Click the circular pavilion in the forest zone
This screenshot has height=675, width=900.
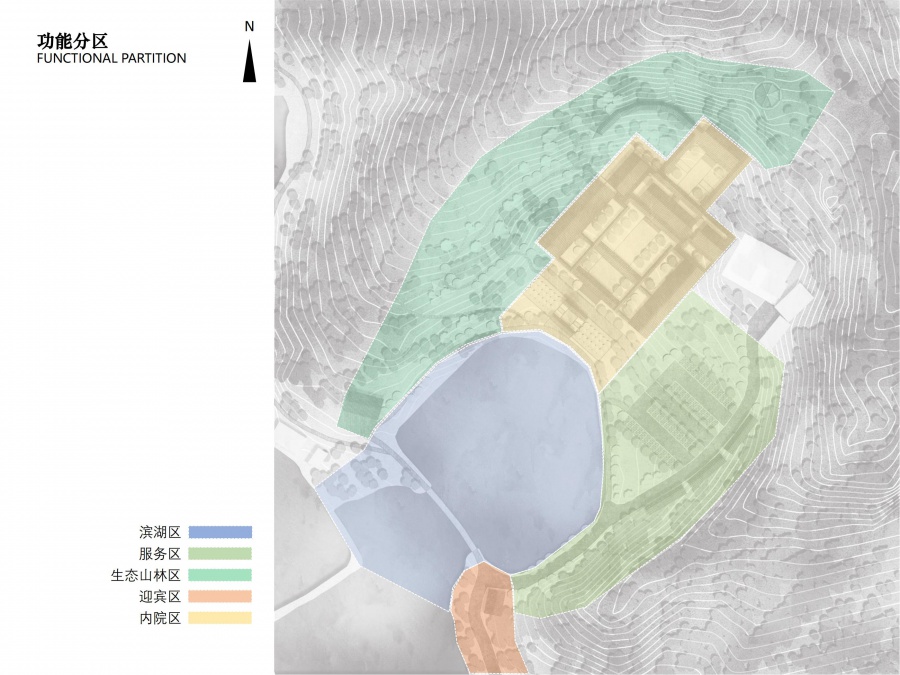point(767,95)
